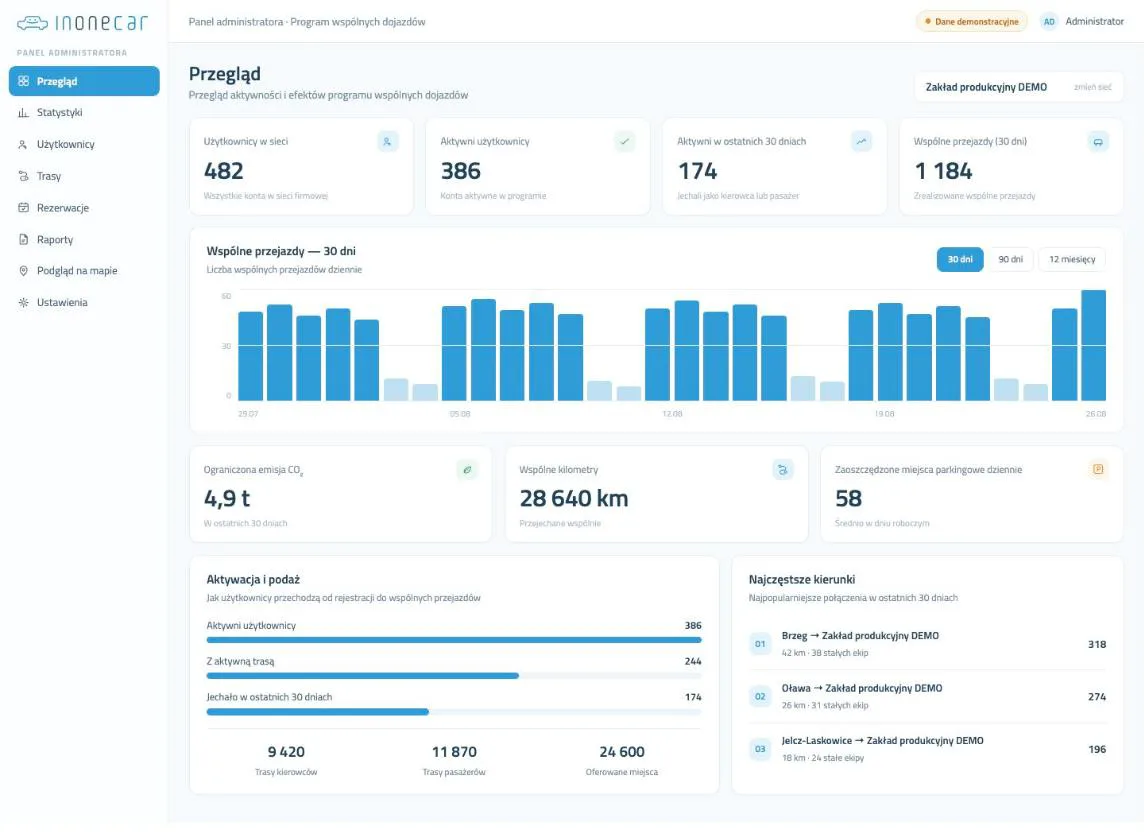The width and height of the screenshot is (1144, 840).
Task: Click the user icon on Użytkownicy w sieci card
Action: click(387, 142)
